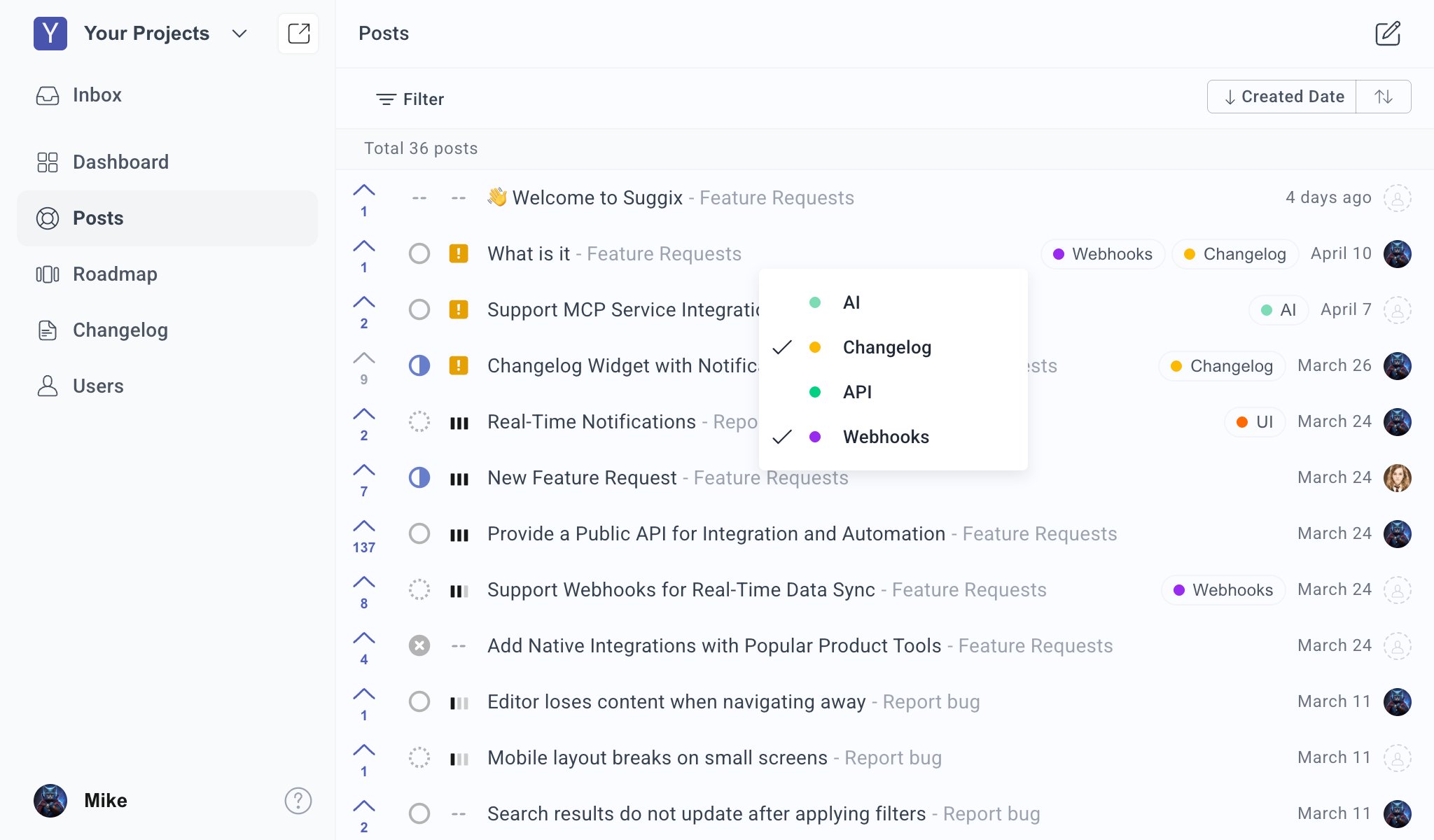Click the Y project logo
Screen dimensions: 1434x840
pyautogui.click(x=50, y=34)
